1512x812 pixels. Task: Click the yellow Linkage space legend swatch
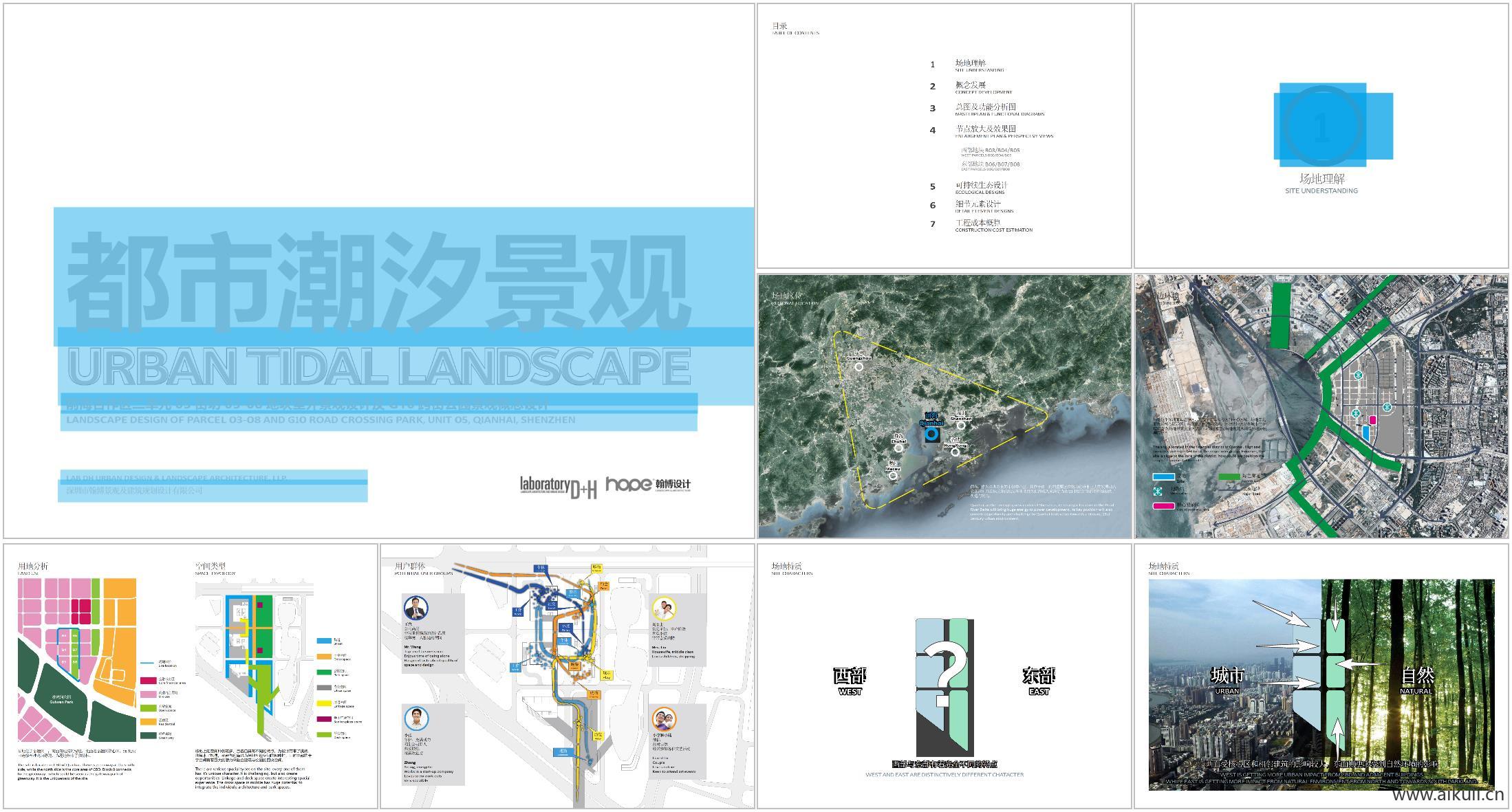pyautogui.click(x=324, y=703)
